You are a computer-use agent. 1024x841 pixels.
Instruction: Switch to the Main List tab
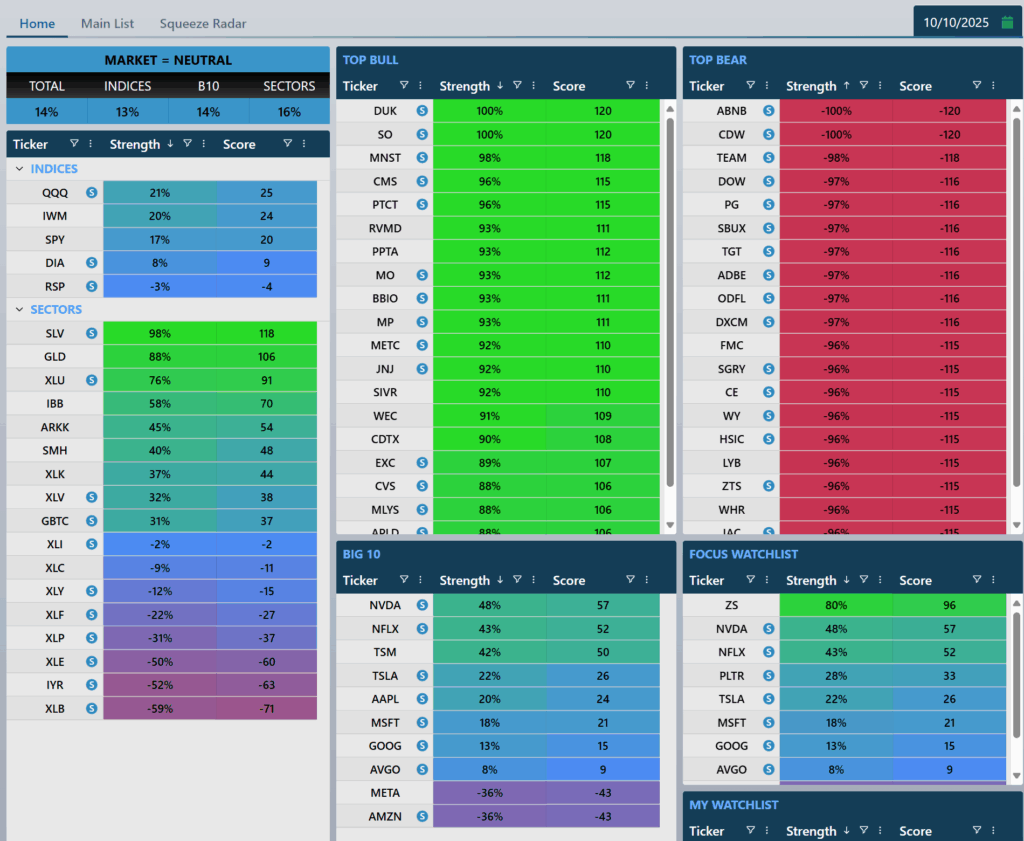tap(108, 23)
